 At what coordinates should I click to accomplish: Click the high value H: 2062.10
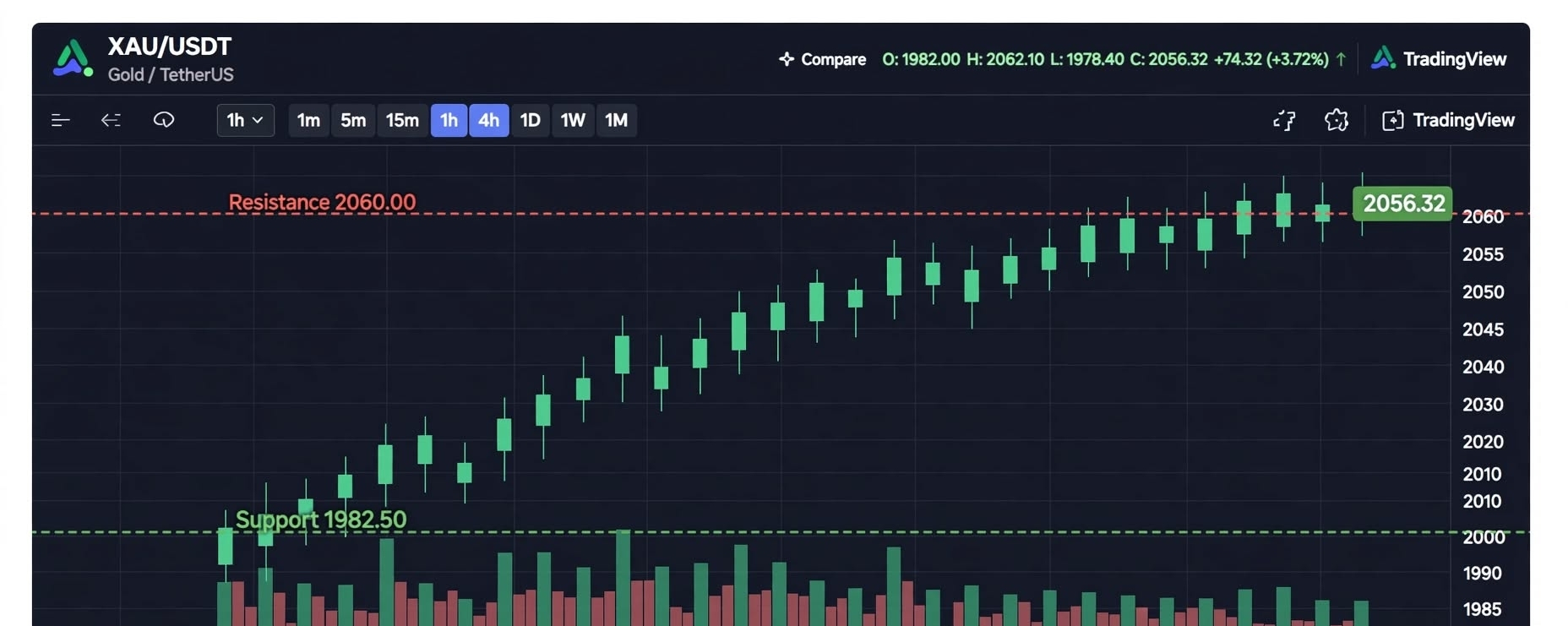(1004, 59)
